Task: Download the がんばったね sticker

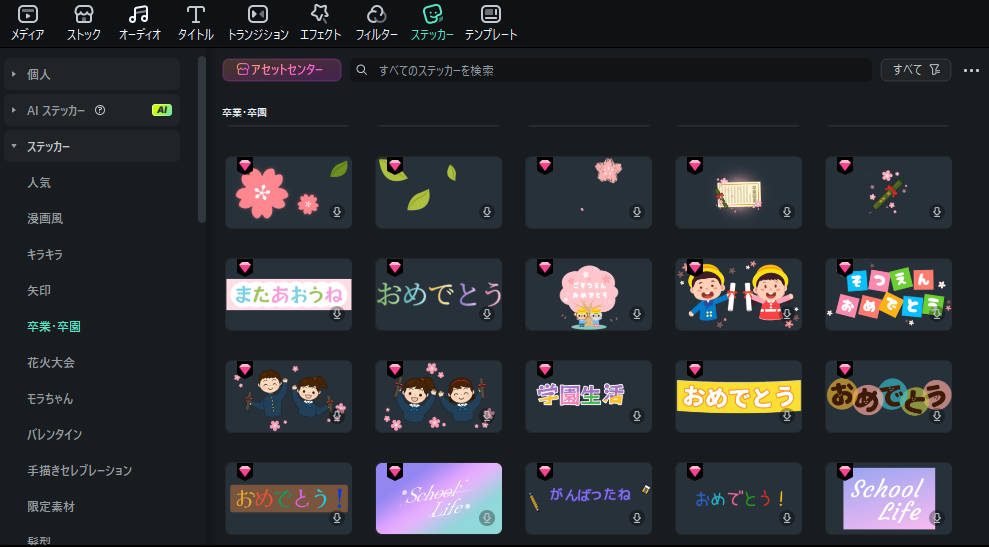Action: tap(637, 518)
